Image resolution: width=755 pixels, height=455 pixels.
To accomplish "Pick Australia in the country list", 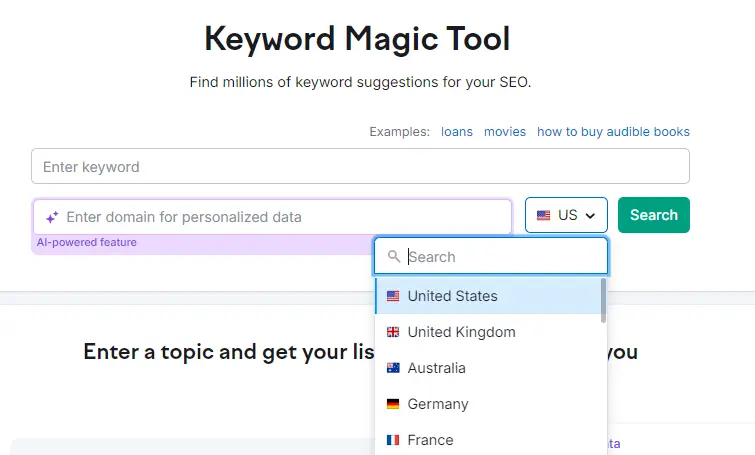I will tap(436, 368).
